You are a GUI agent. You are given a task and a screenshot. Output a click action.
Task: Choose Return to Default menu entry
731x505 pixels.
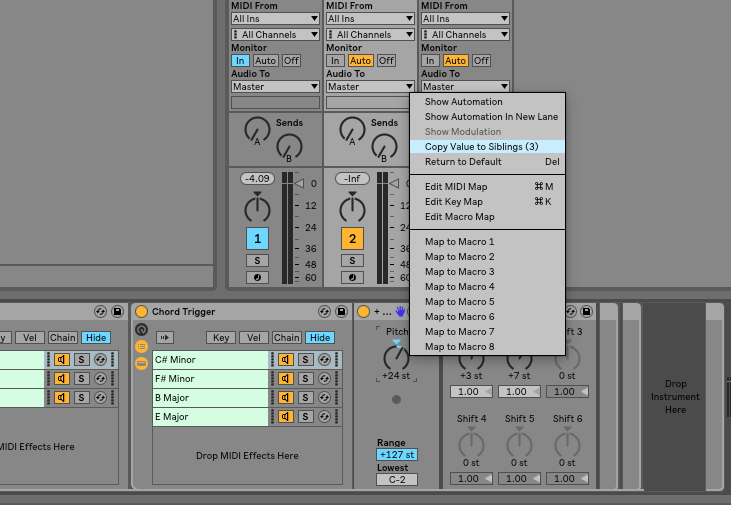[488, 161]
